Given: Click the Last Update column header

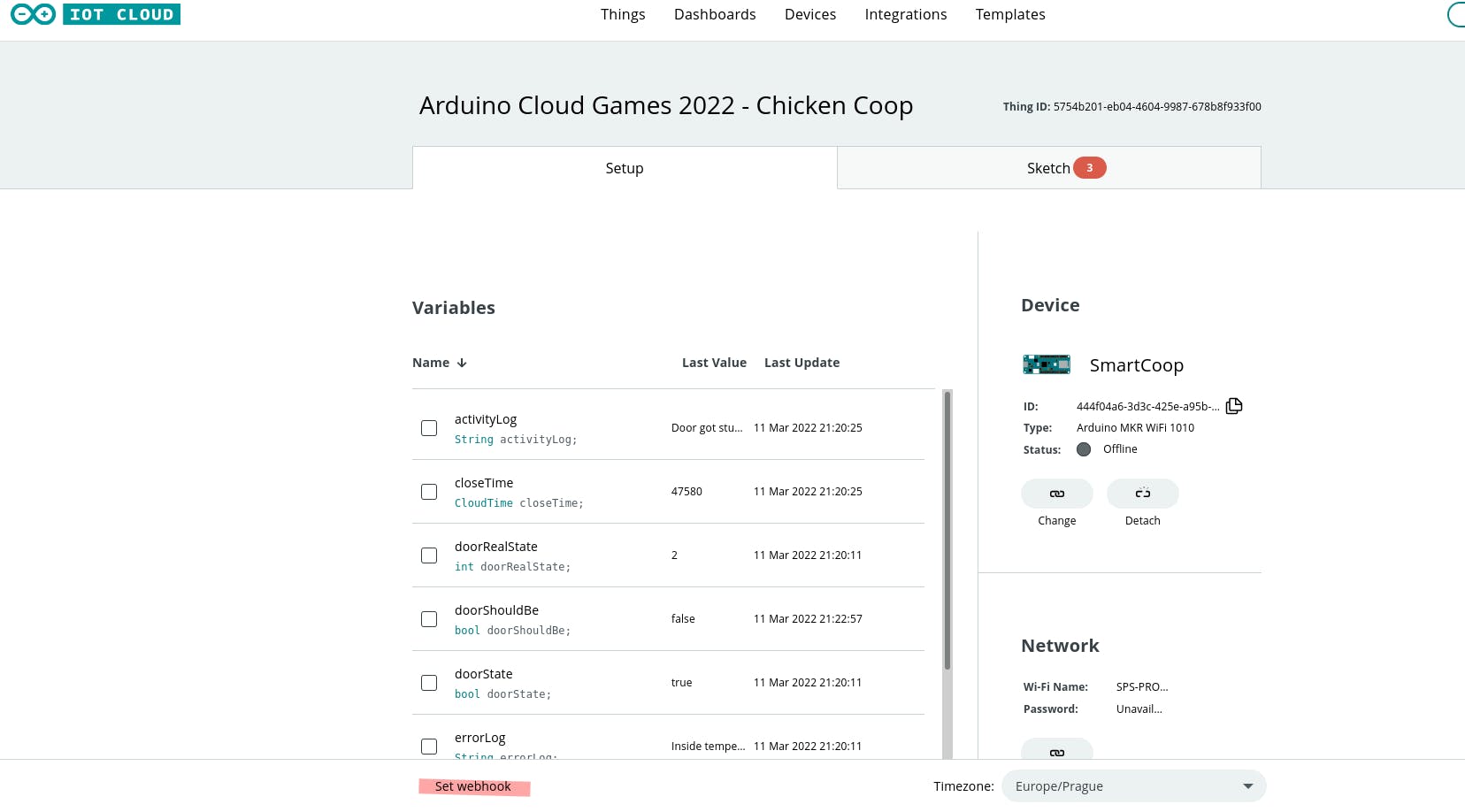Looking at the screenshot, I should coord(802,363).
